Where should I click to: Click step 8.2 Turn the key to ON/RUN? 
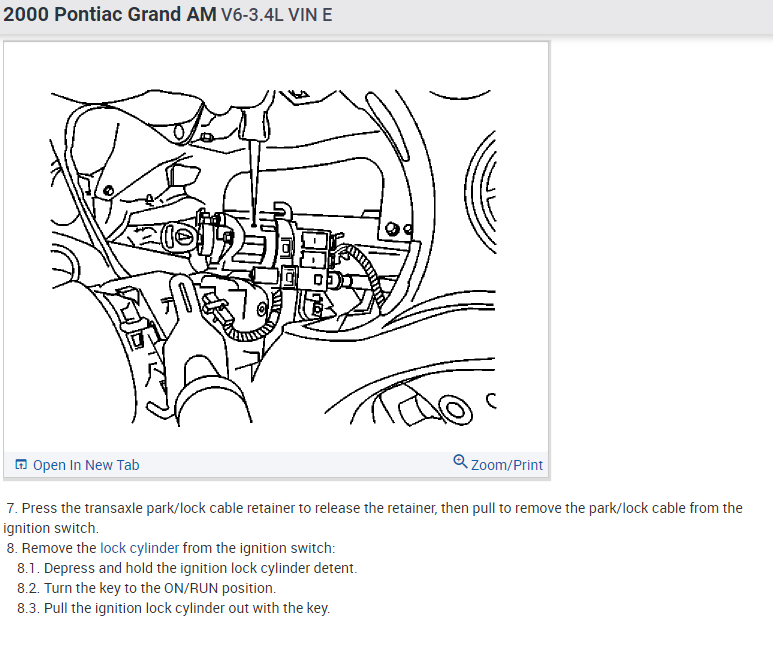(x=146, y=588)
